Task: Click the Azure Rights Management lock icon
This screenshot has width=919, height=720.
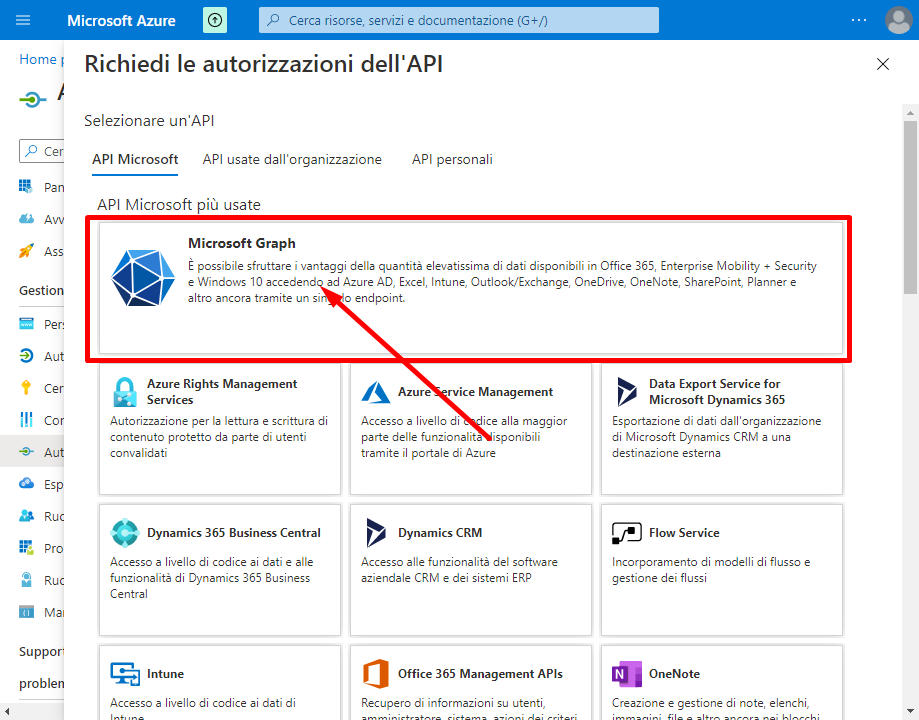Action: [x=124, y=392]
